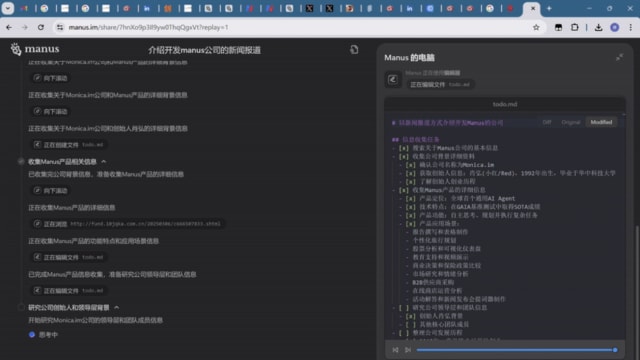
Task: Collapse the Manus 的电脑 panel with shrink icon
Action: (x=619, y=58)
